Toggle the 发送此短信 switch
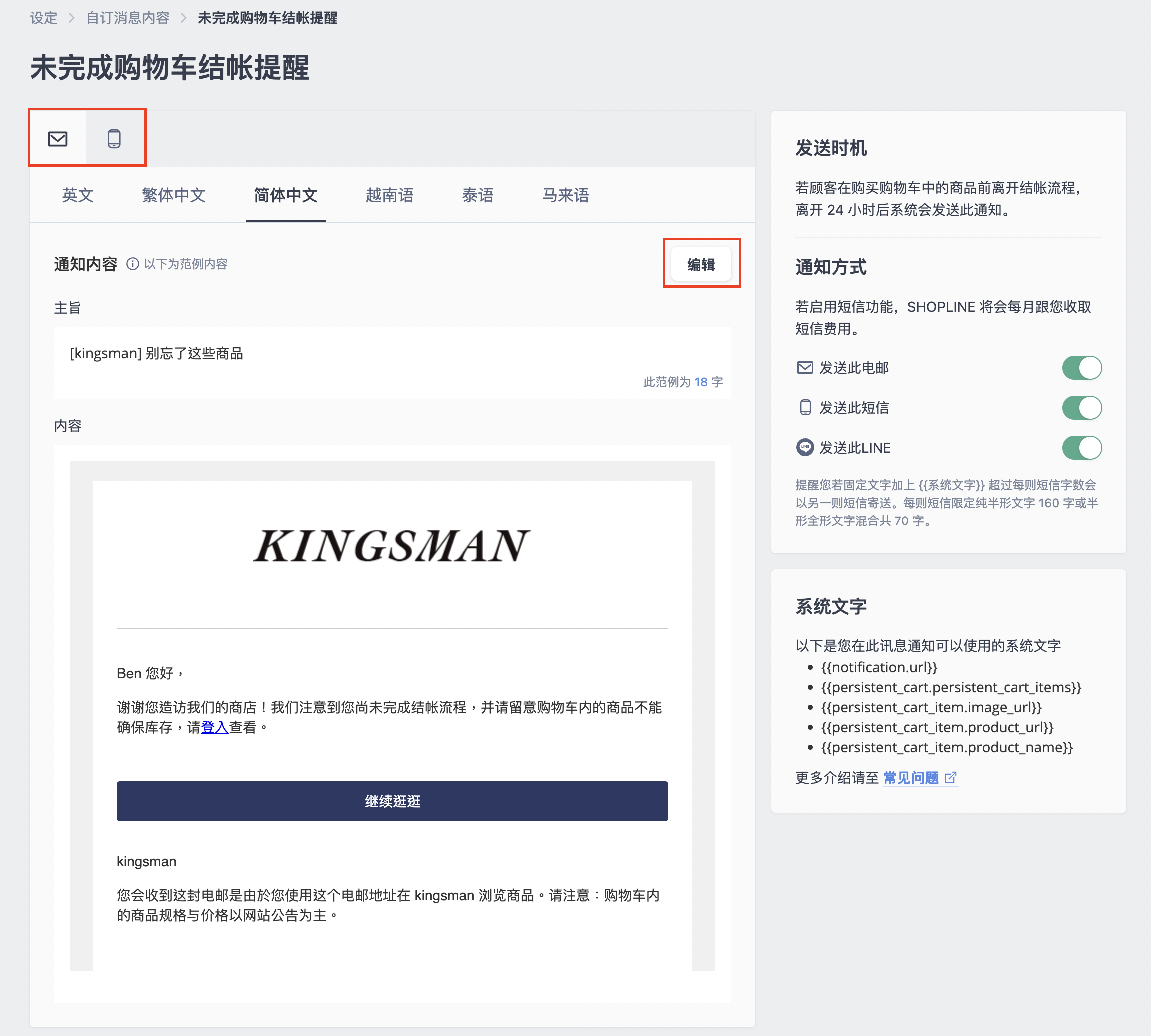Viewport: 1151px width, 1036px height. pos(1082,408)
